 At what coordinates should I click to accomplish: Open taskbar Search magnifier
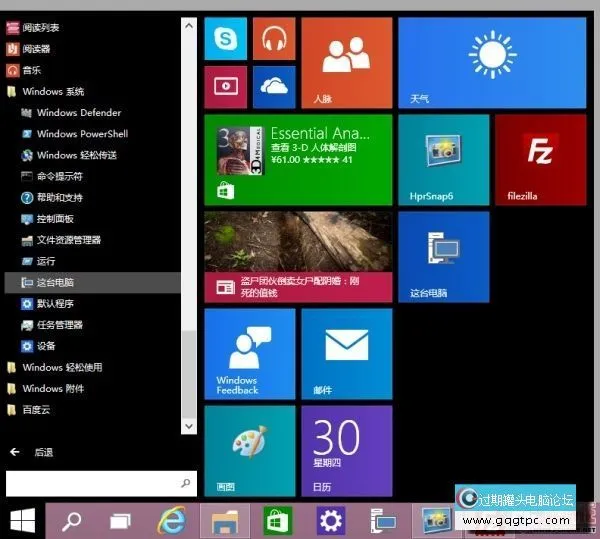(72, 521)
